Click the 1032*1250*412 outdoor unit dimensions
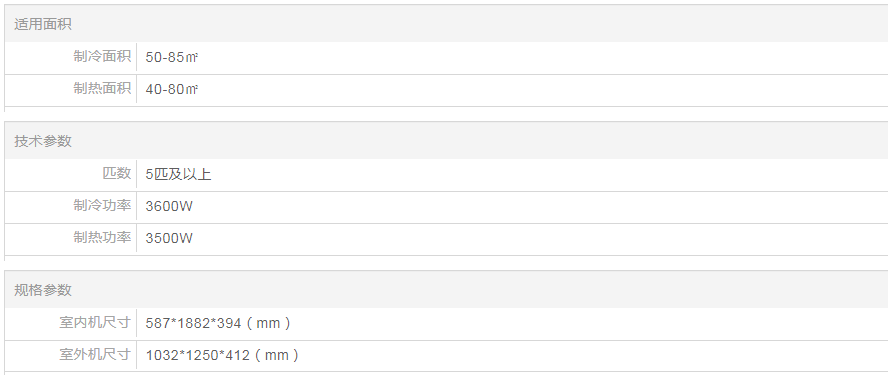Screen dimensions: 892x375 pos(197,355)
